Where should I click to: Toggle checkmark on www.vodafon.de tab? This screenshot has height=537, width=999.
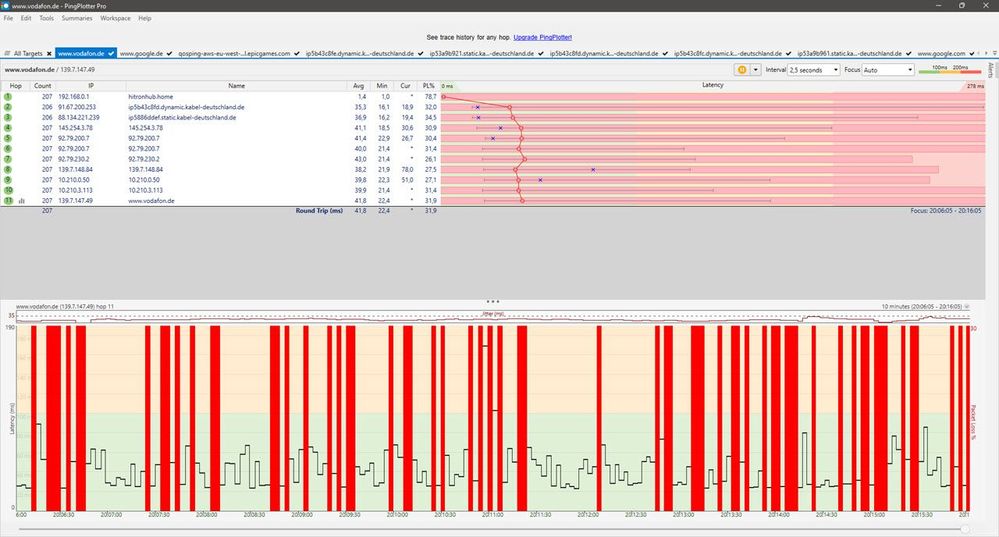click(112, 53)
